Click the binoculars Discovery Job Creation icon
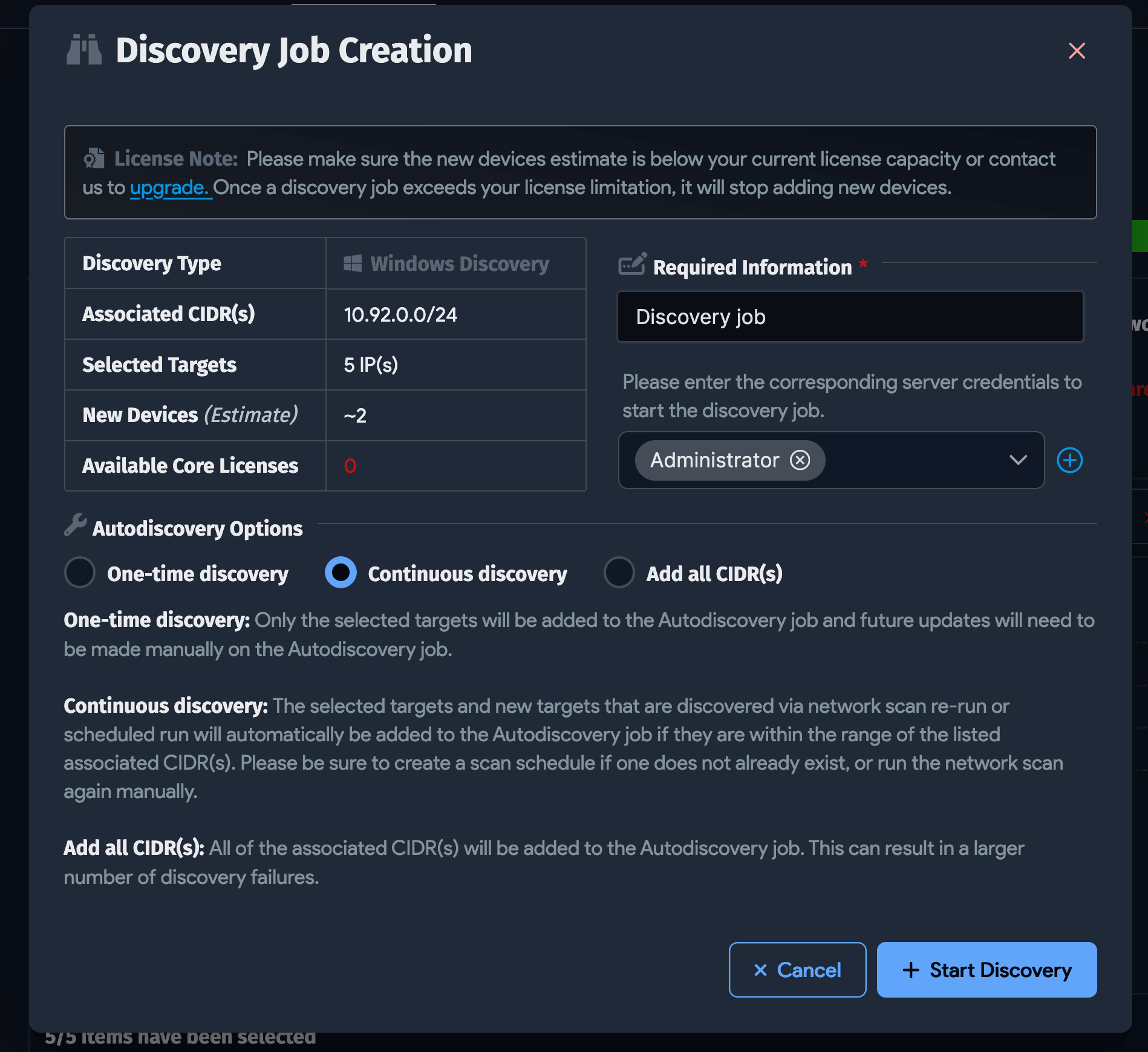This screenshot has height=1052, width=1148. (85, 51)
